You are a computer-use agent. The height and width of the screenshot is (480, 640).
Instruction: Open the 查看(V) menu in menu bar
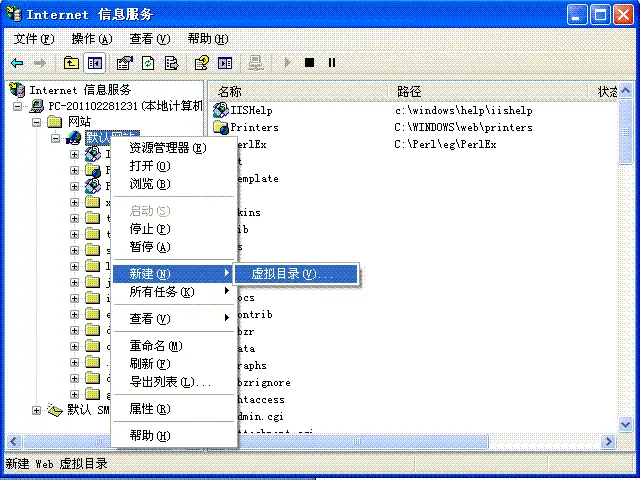(150, 39)
